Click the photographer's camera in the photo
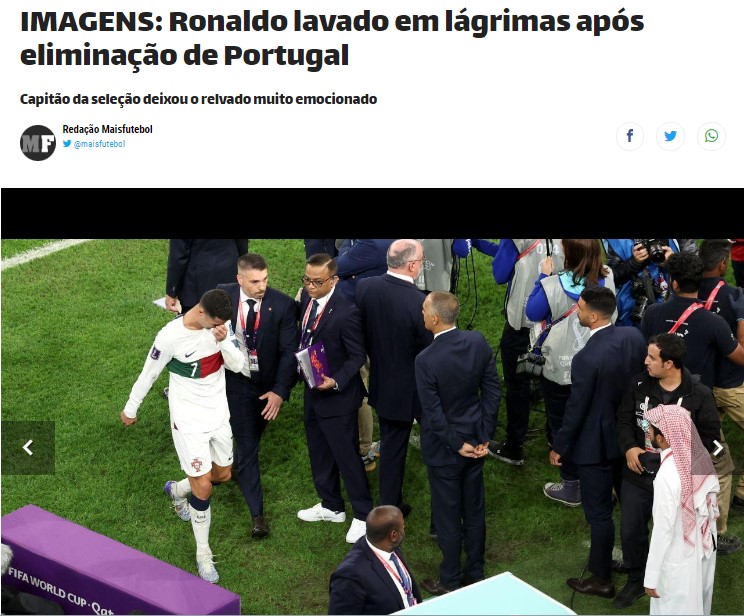The image size is (744, 616). click(652, 250)
